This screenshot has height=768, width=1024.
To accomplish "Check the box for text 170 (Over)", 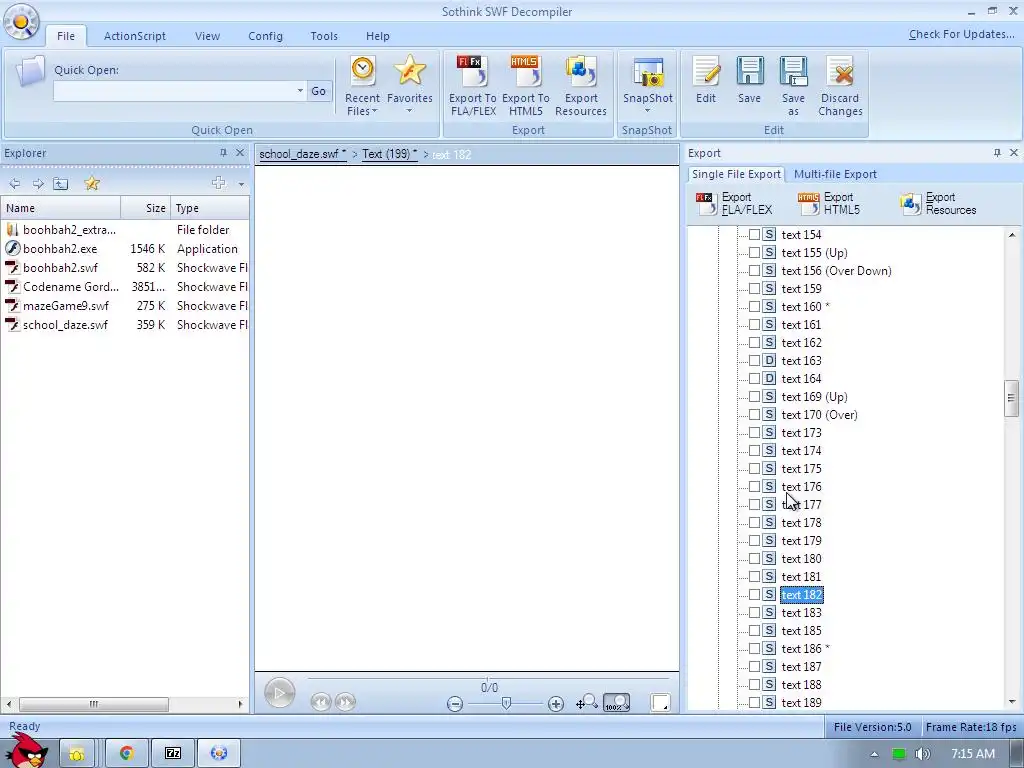I will (754, 415).
